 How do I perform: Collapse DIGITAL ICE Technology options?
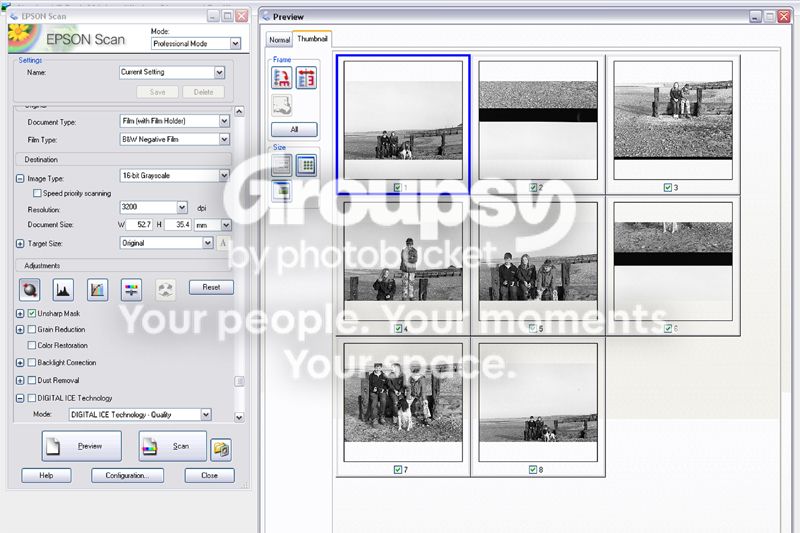(x=20, y=398)
